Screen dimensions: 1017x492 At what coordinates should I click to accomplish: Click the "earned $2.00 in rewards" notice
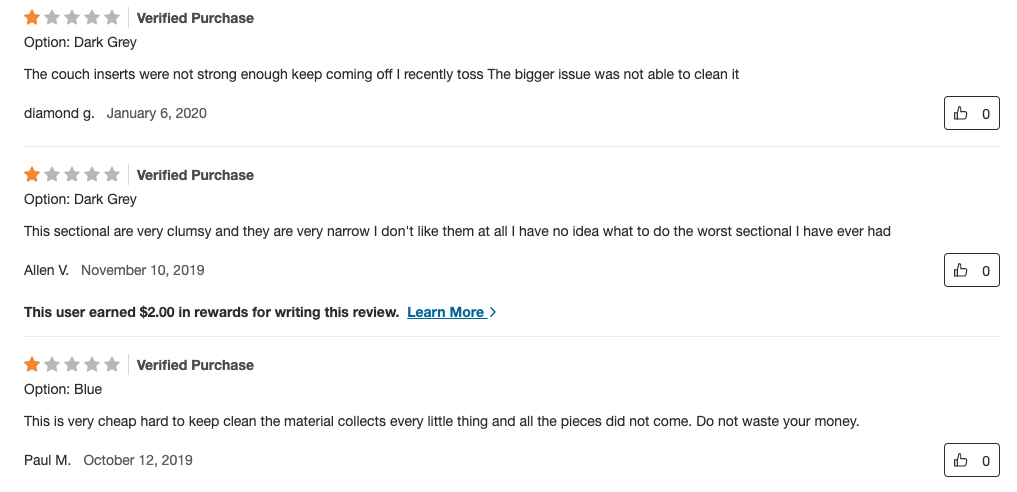click(x=211, y=312)
